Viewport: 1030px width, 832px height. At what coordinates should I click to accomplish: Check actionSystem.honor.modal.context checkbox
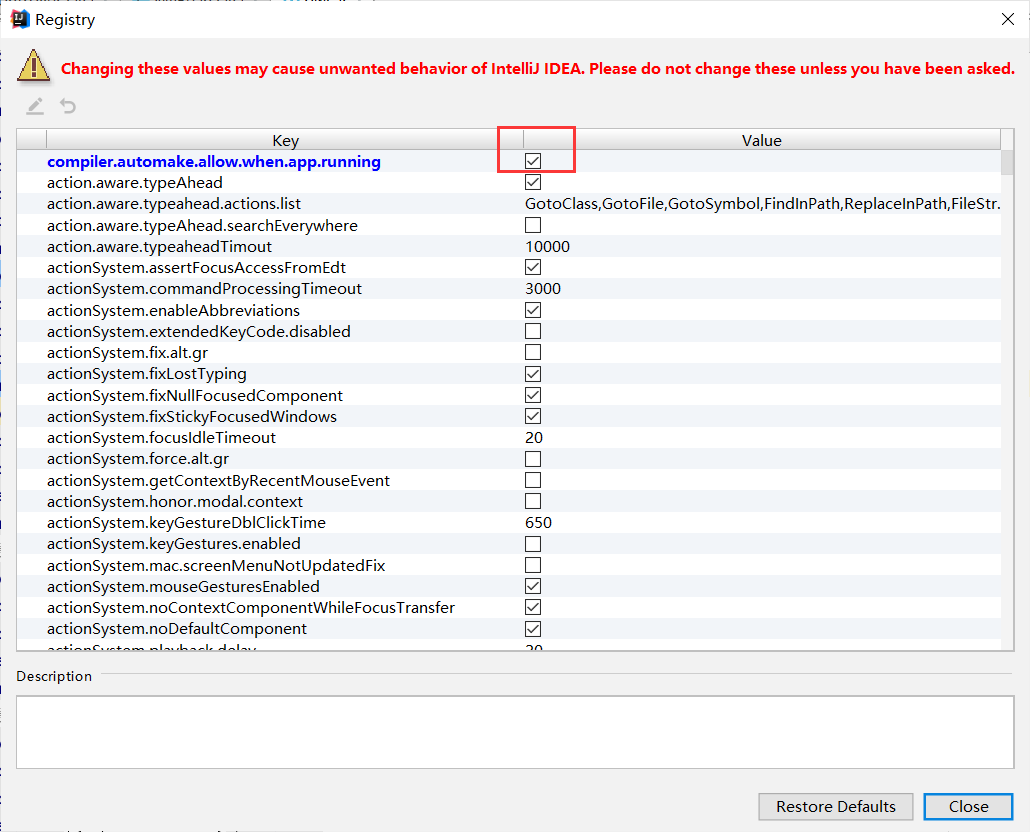[x=533, y=501]
